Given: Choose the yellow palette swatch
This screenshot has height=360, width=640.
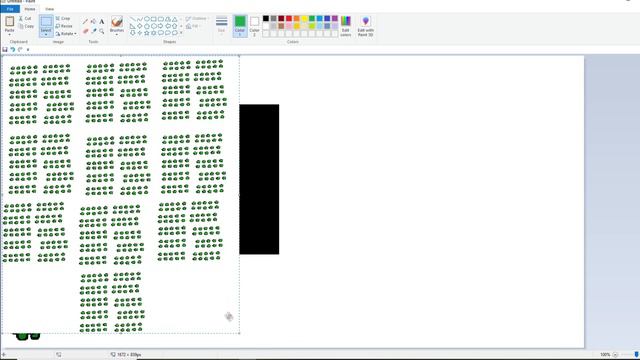Looking at the screenshot, I should coord(304,18).
